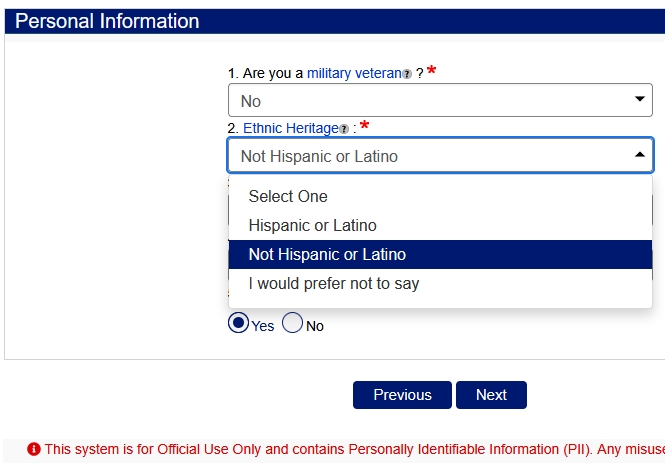Image resolution: width=665 pixels, height=463 pixels.
Task: Open the 'military veteran' link
Action: [x=353, y=74]
